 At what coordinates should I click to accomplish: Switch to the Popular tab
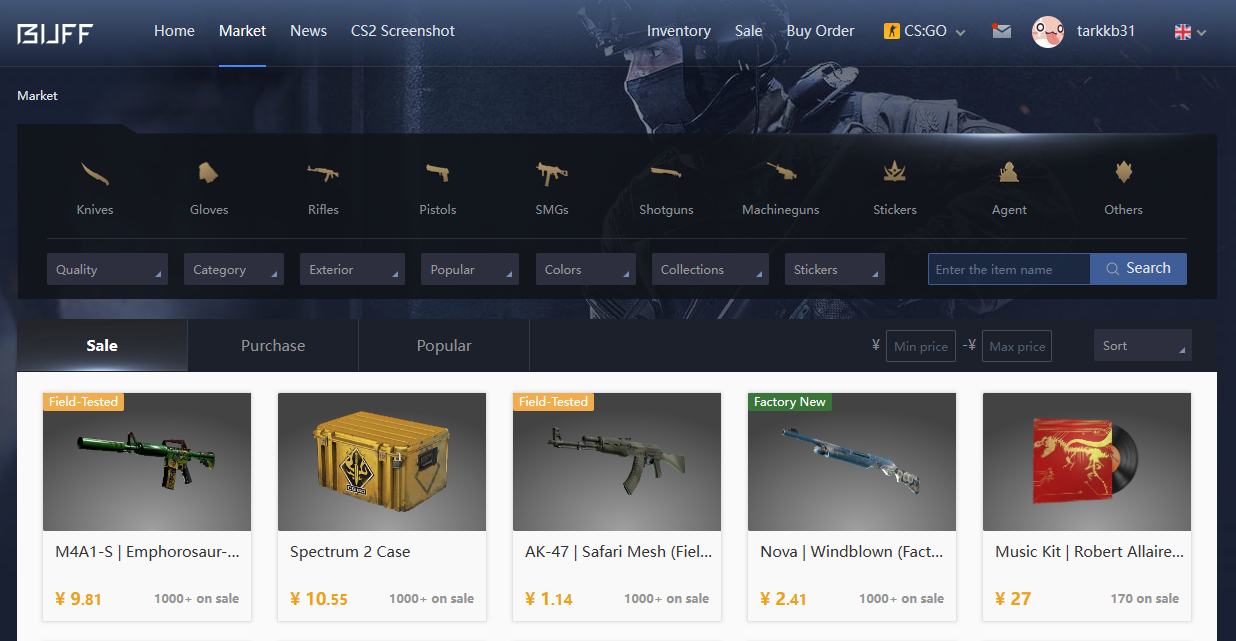444,345
